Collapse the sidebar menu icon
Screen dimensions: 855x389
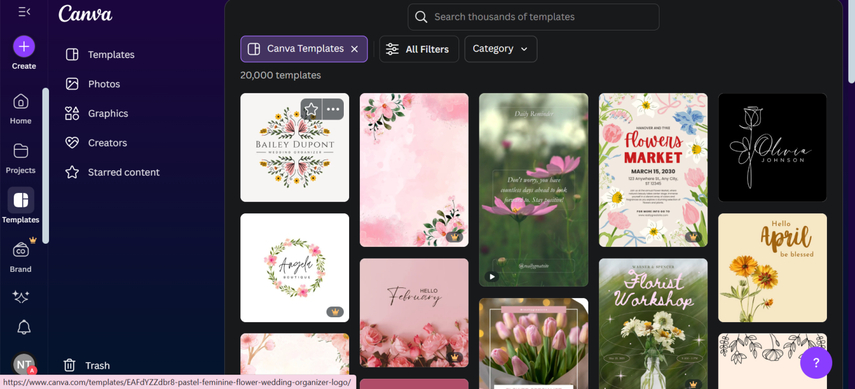24,12
